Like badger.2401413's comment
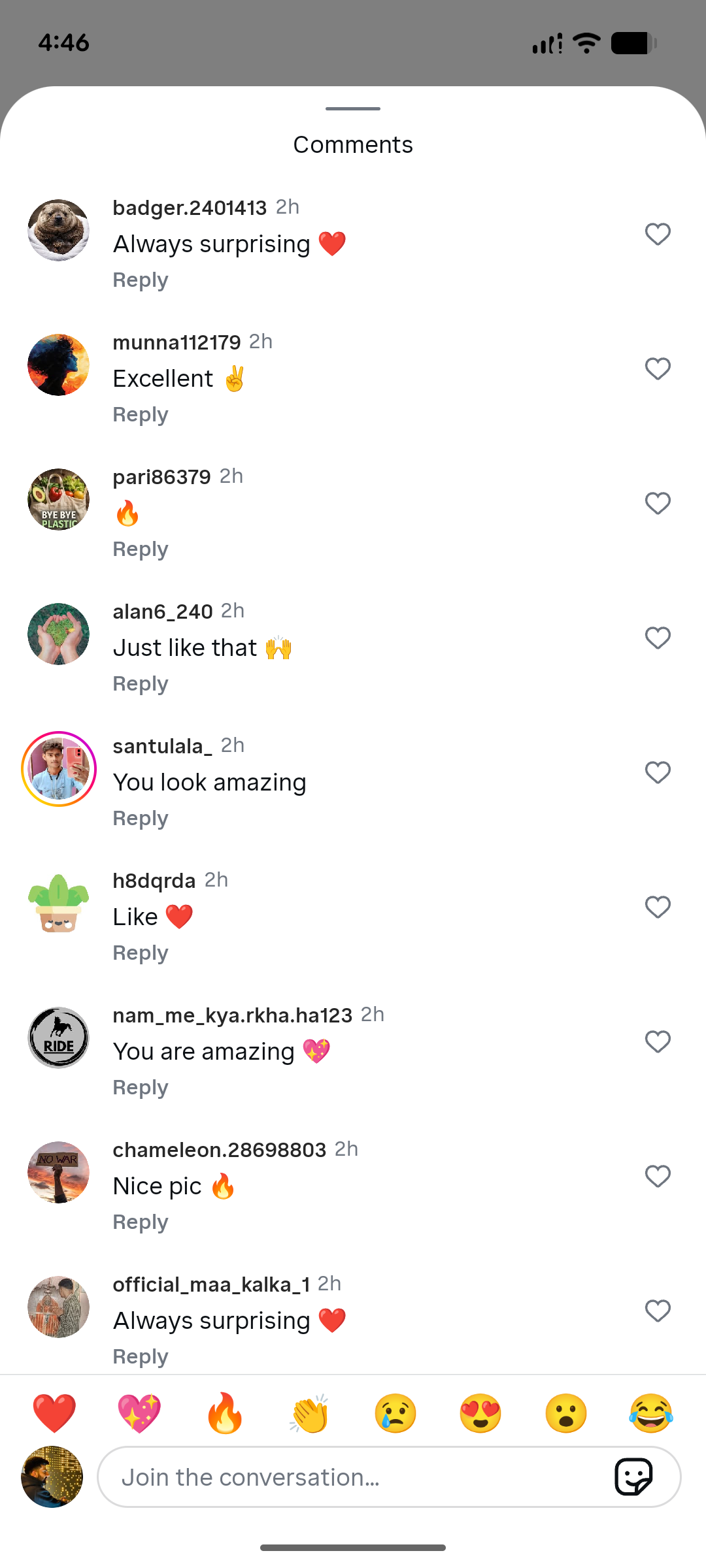706x1568 pixels. click(x=658, y=234)
